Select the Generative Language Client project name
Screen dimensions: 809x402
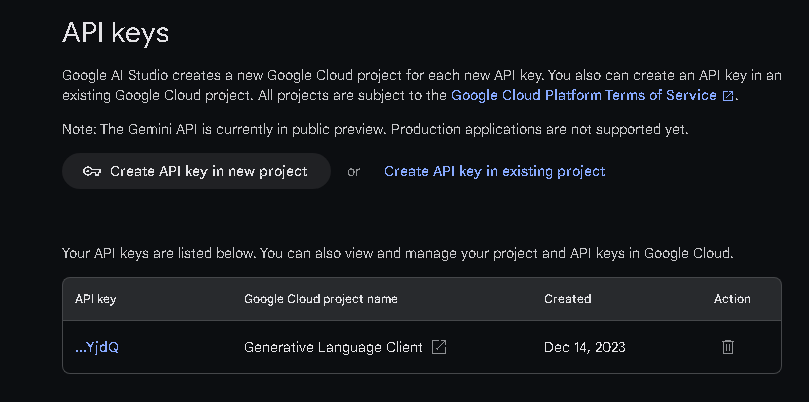coord(333,347)
